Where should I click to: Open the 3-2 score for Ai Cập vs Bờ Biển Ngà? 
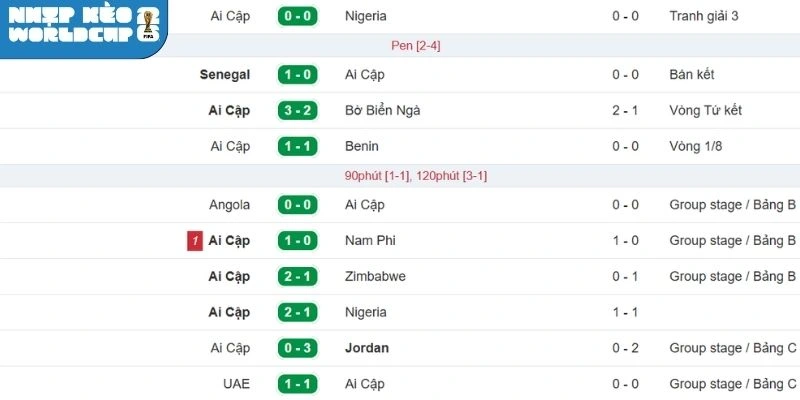tap(296, 110)
